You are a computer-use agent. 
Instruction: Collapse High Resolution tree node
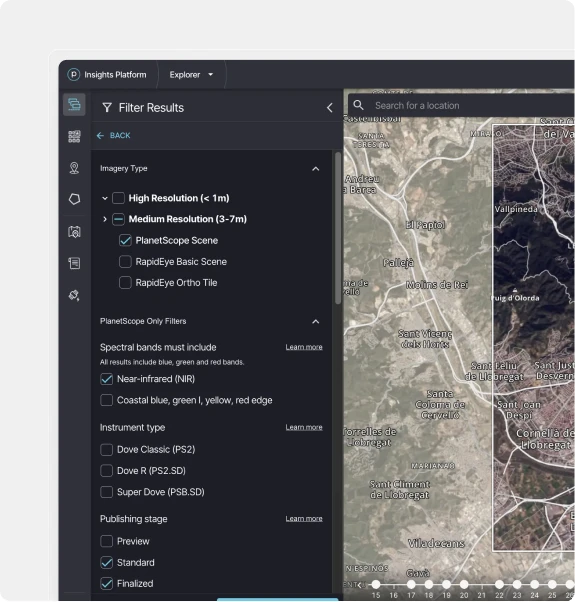pyautogui.click(x=104, y=198)
